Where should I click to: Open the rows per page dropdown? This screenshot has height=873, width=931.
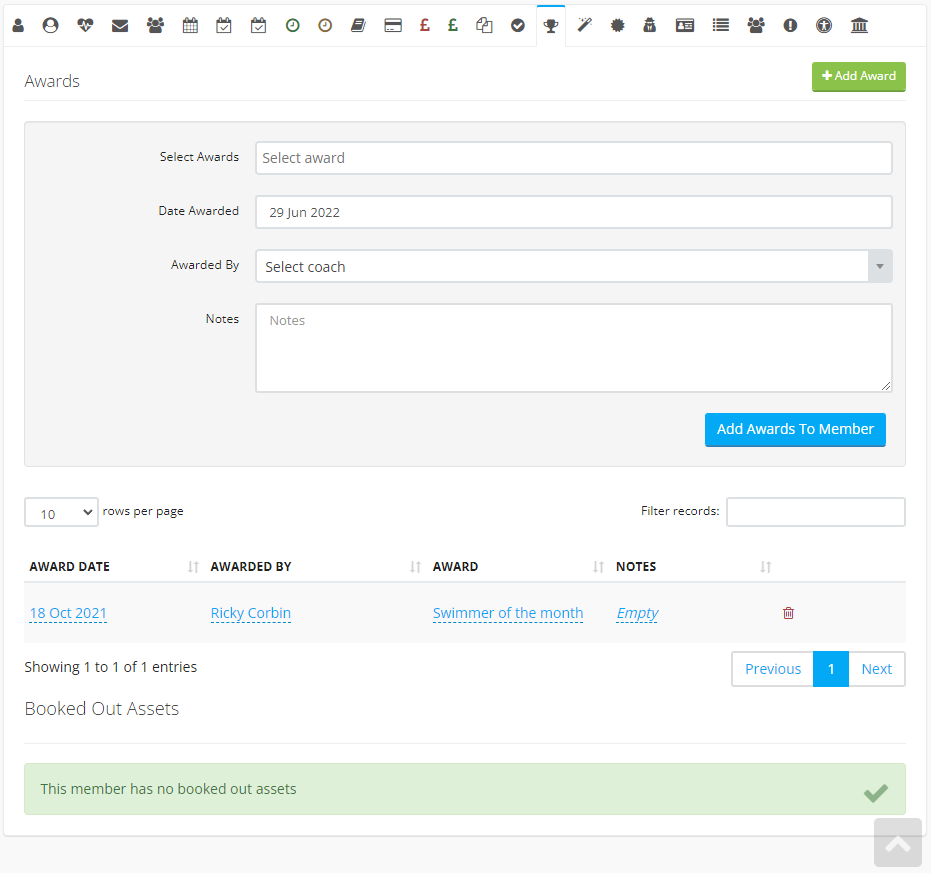point(61,513)
